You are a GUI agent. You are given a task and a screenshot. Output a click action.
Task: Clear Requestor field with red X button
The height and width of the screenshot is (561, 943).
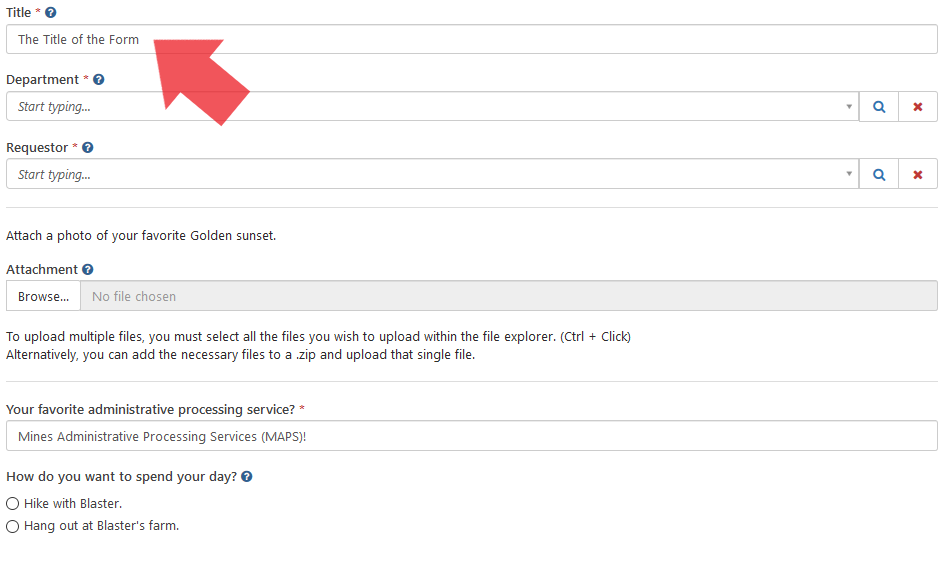coord(918,174)
